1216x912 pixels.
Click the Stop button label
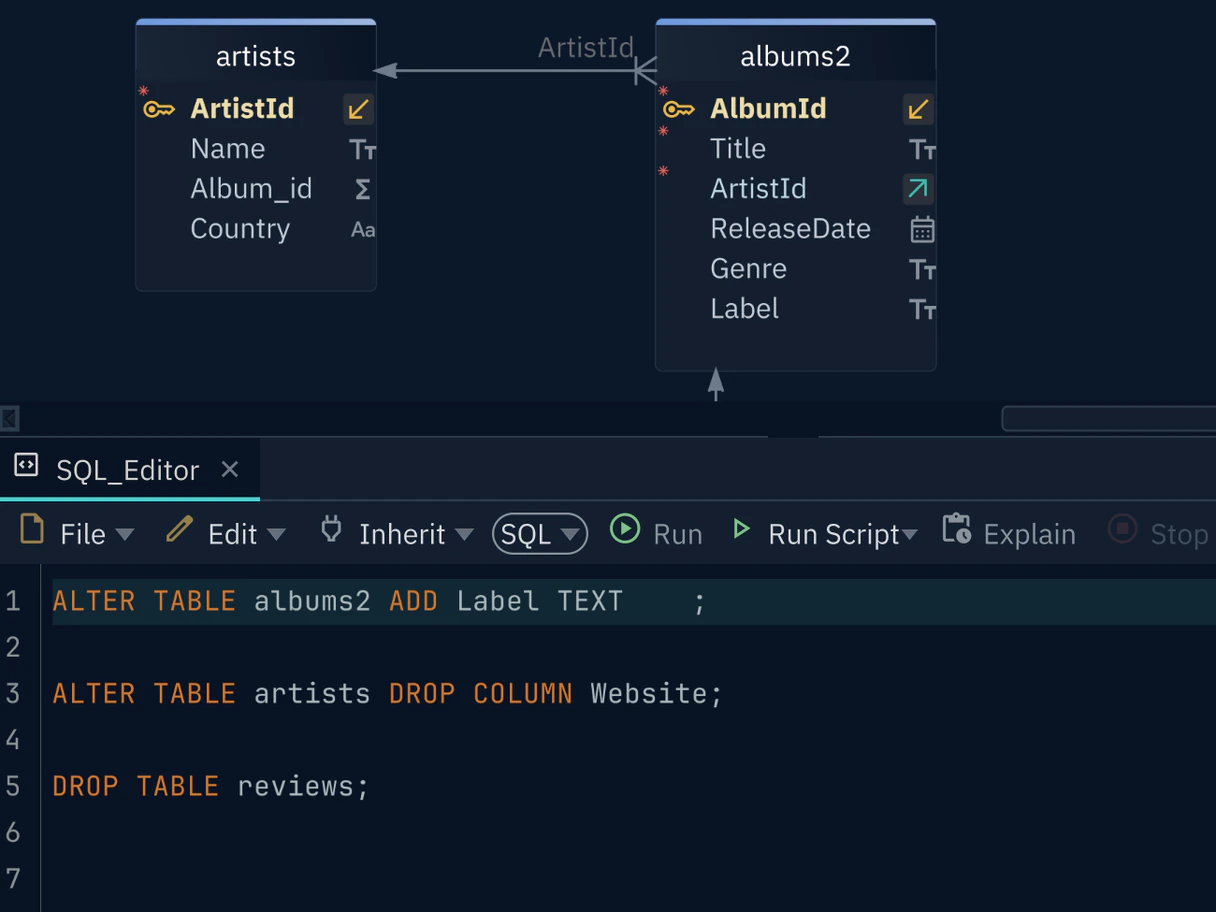coord(1179,535)
